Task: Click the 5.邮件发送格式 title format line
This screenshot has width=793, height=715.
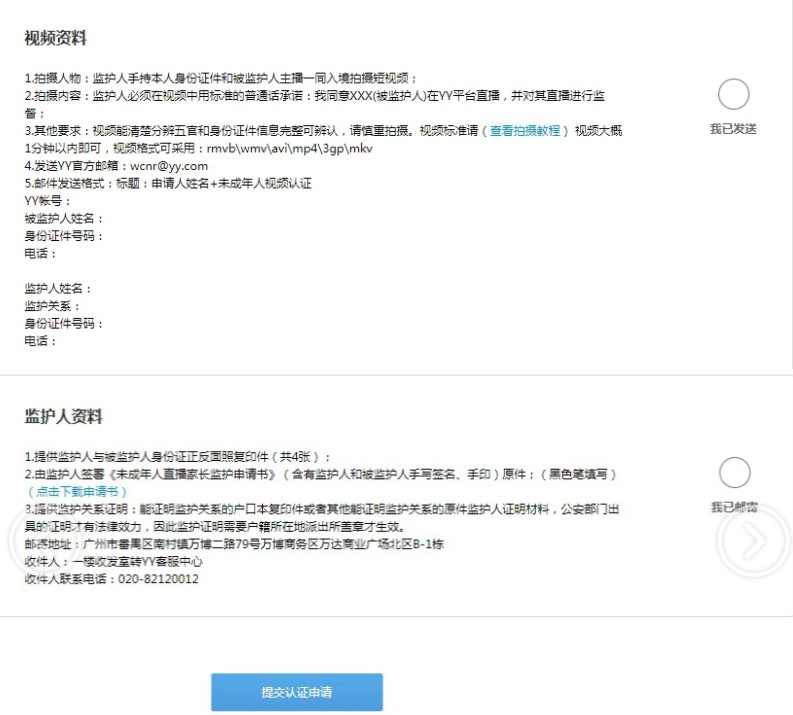Action: point(168,183)
